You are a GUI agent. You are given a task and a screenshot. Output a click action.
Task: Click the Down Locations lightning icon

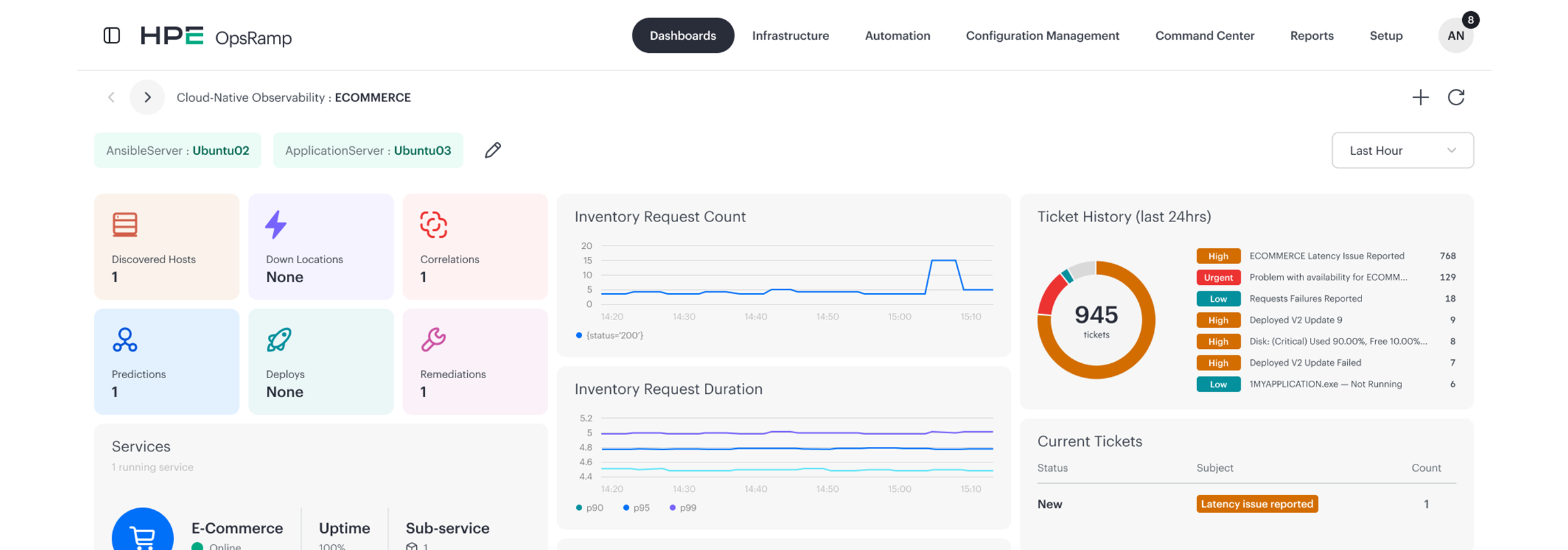coord(276,225)
